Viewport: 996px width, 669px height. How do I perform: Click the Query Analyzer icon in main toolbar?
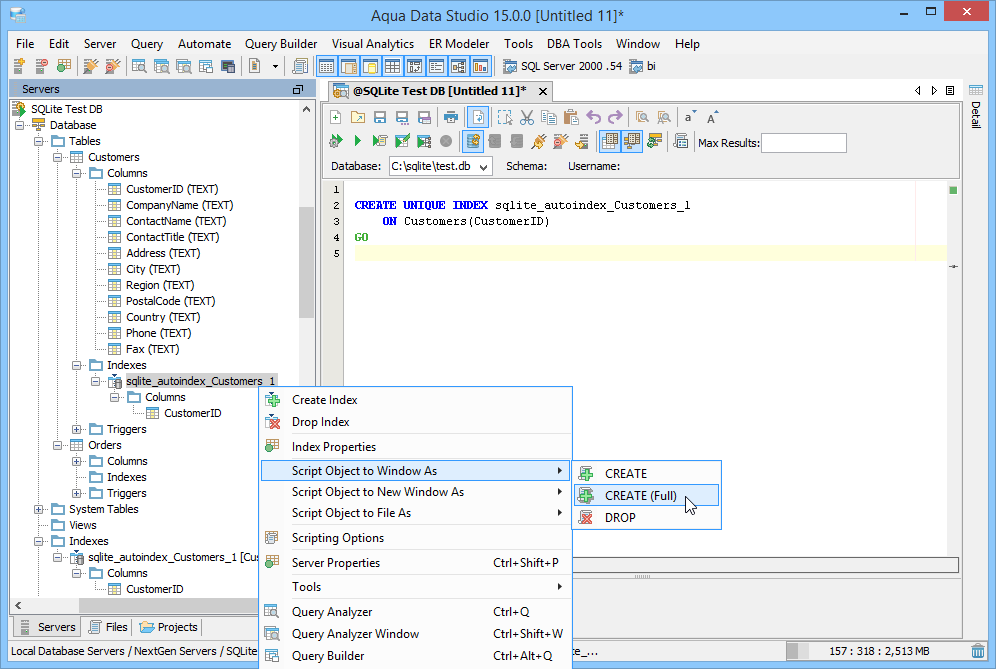click(139, 66)
